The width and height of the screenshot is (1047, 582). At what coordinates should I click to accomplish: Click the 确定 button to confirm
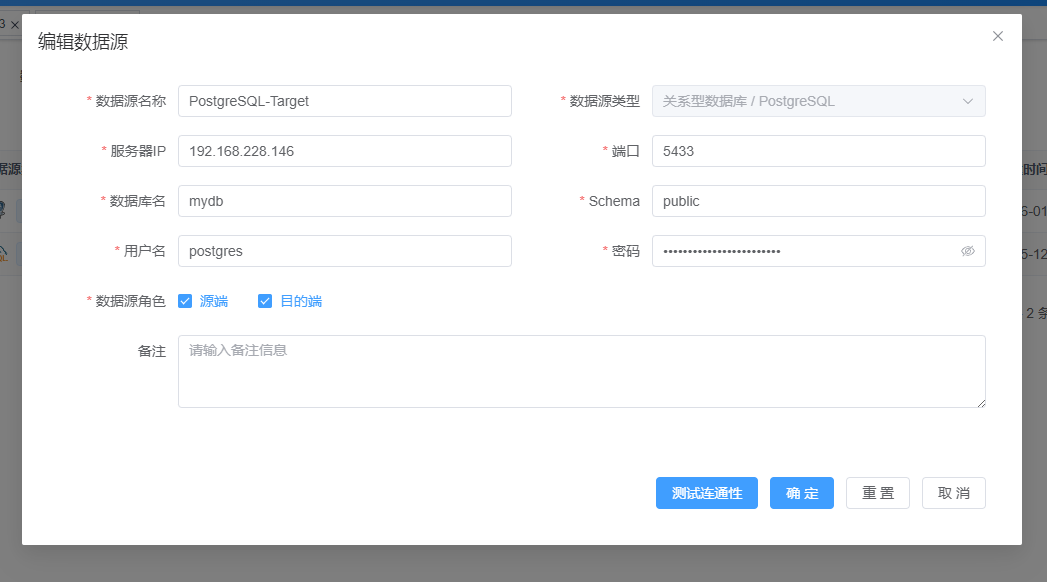pos(801,493)
